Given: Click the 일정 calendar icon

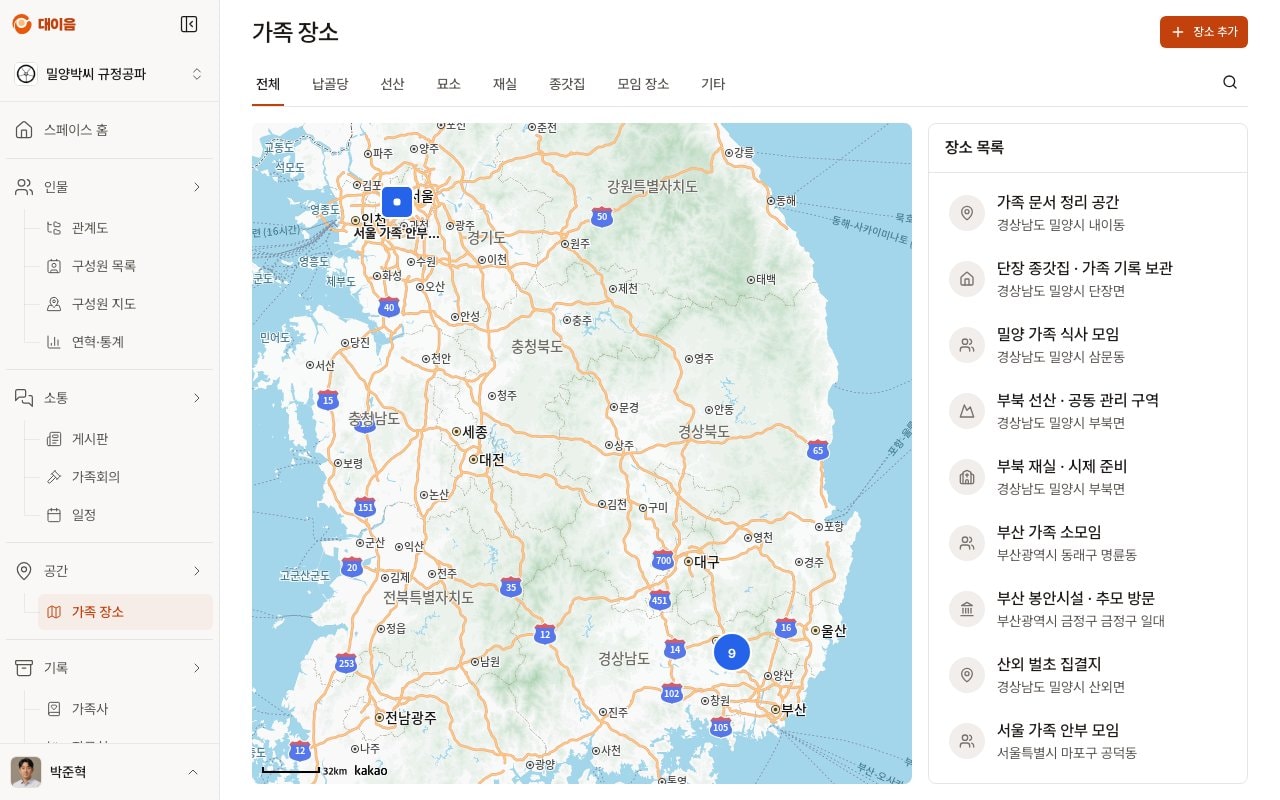Looking at the screenshot, I should tap(54, 515).
